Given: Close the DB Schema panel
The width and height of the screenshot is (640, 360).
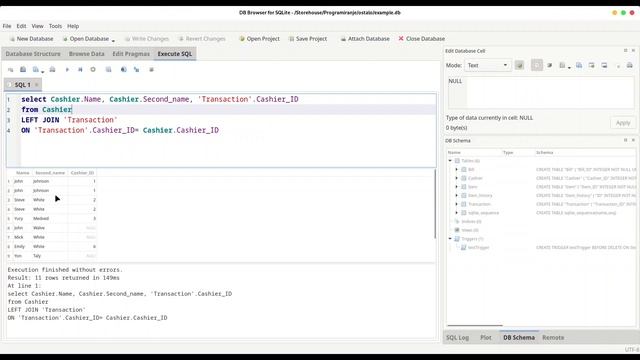Looking at the screenshot, I should point(633,140).
